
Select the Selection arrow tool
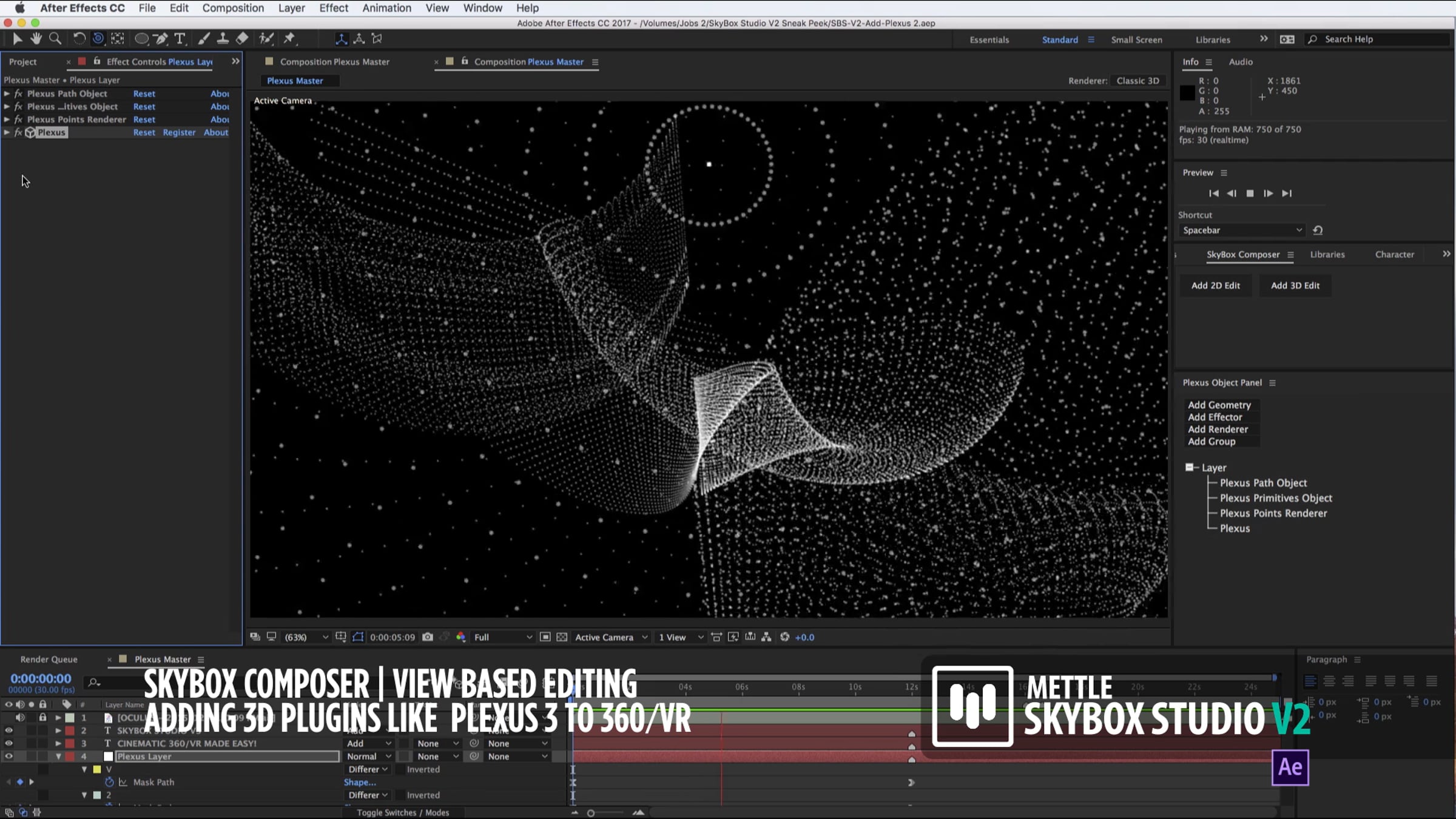(17, 39)
